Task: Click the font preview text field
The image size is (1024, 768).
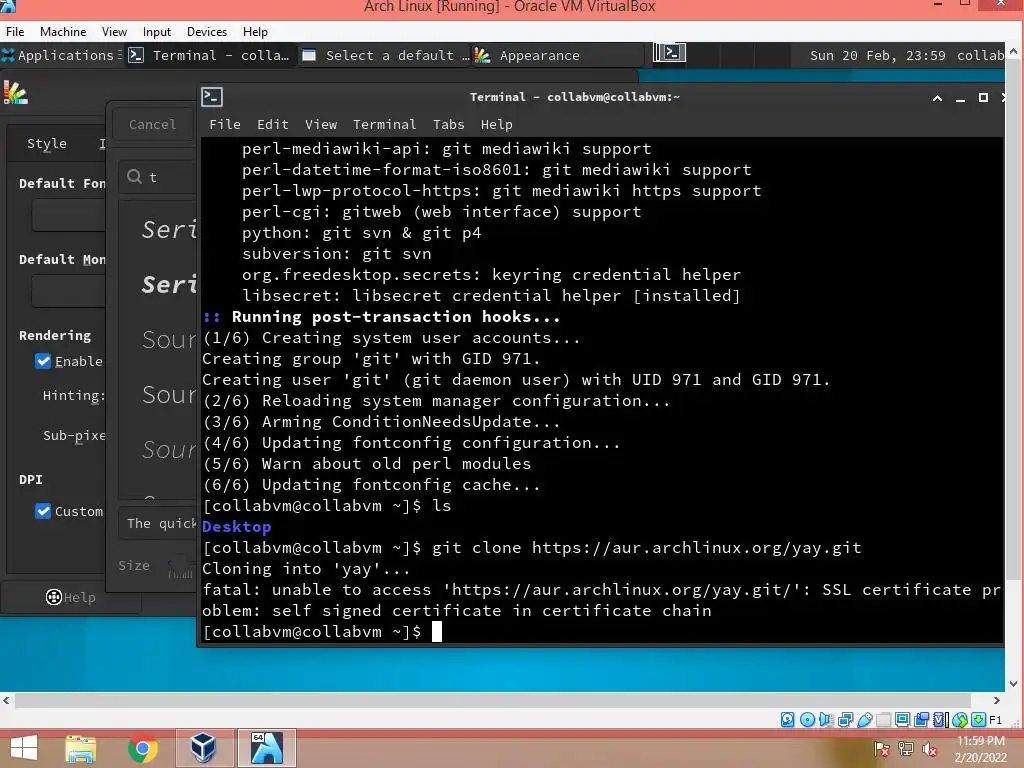Action: [159, 523]
